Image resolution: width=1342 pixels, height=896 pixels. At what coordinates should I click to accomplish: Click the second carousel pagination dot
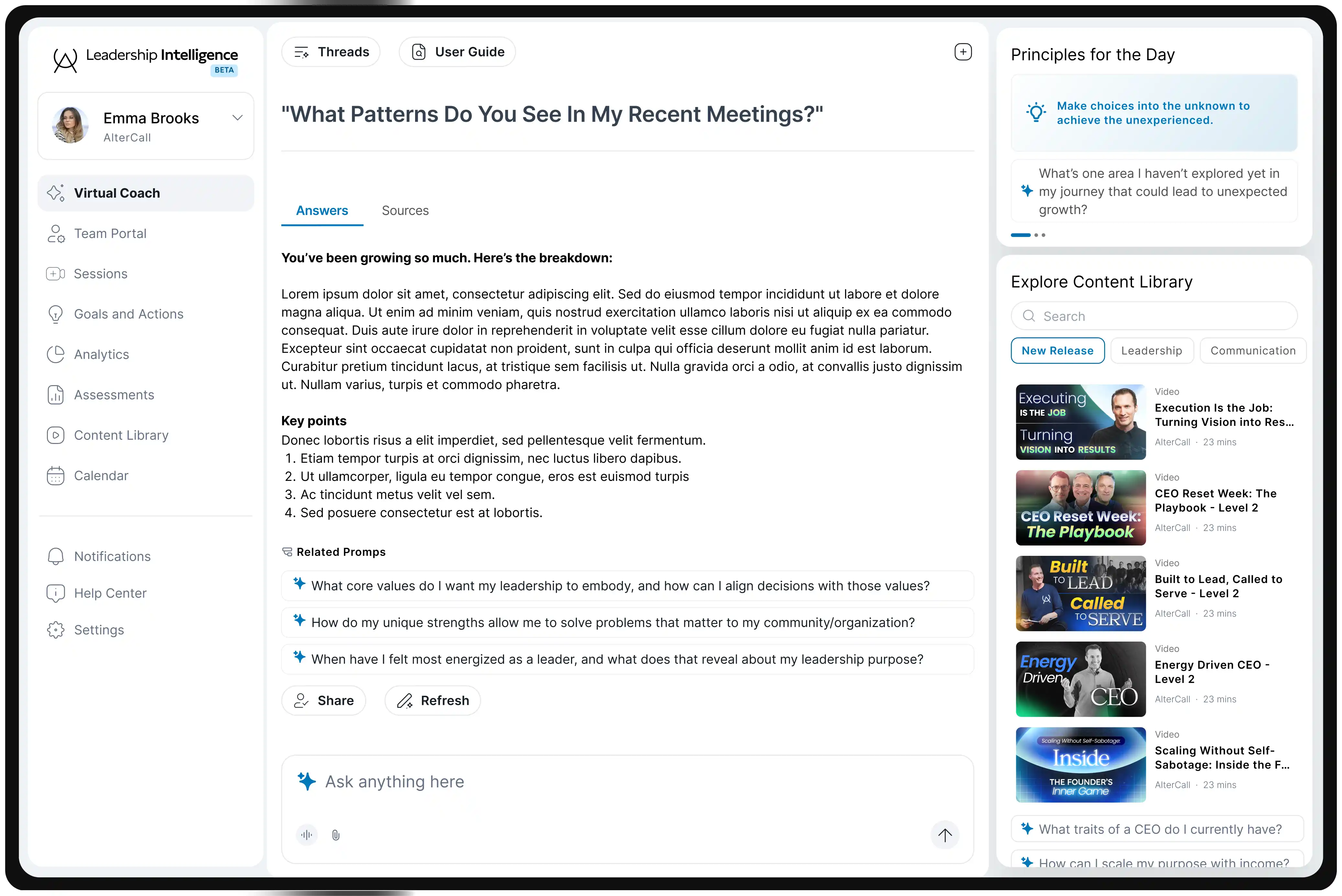[1036, 235]
